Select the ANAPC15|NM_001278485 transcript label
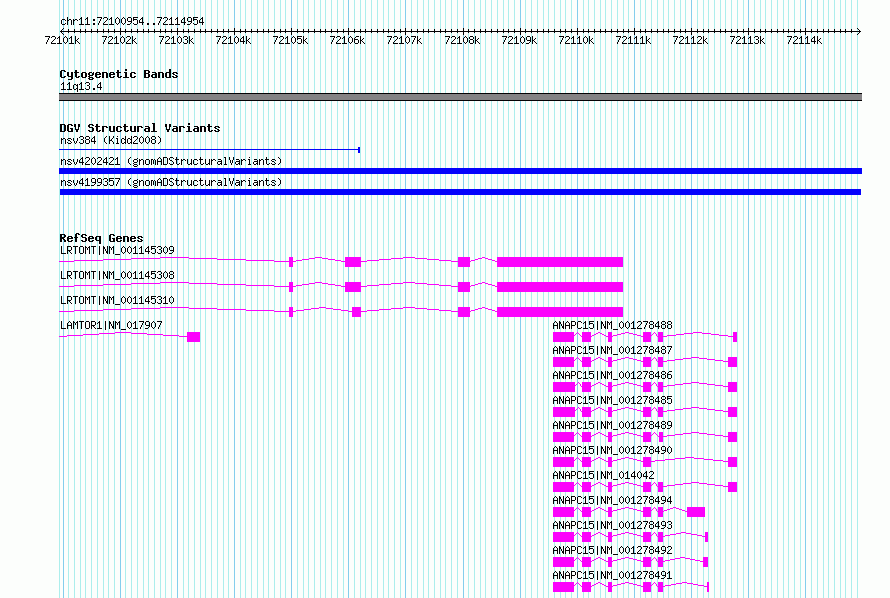890x598 pixels. point(612,400)
